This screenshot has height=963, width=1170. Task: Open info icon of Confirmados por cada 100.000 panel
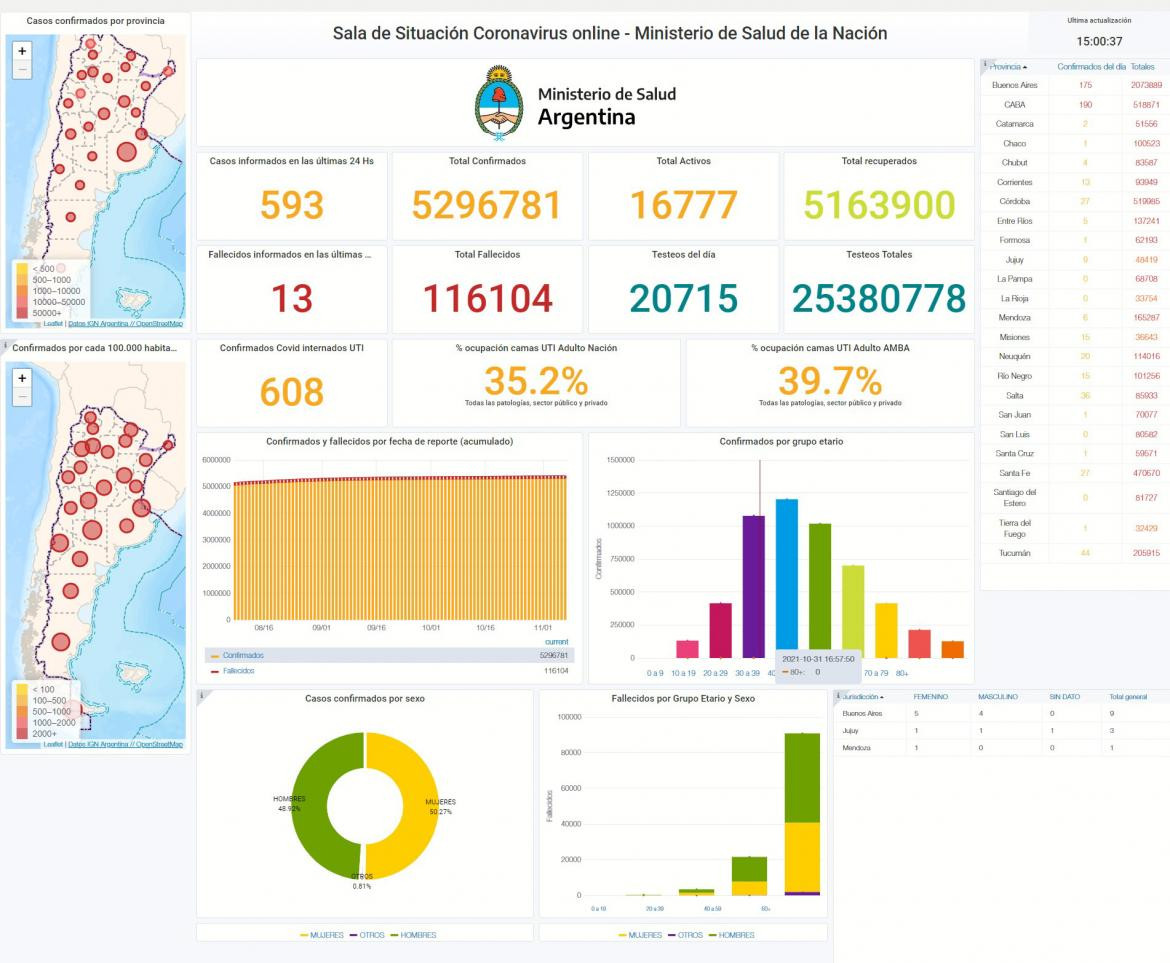tap(5, 345)
